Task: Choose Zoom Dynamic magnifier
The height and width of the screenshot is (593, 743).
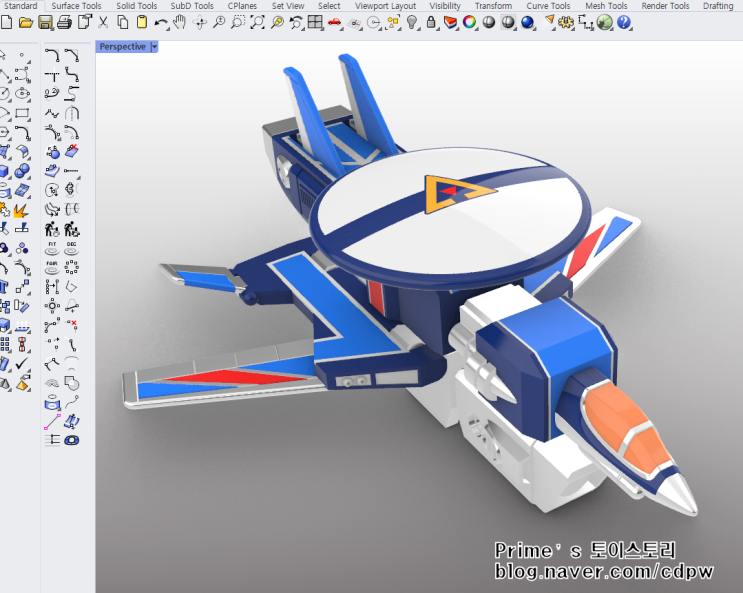Action: pos(219,22)
